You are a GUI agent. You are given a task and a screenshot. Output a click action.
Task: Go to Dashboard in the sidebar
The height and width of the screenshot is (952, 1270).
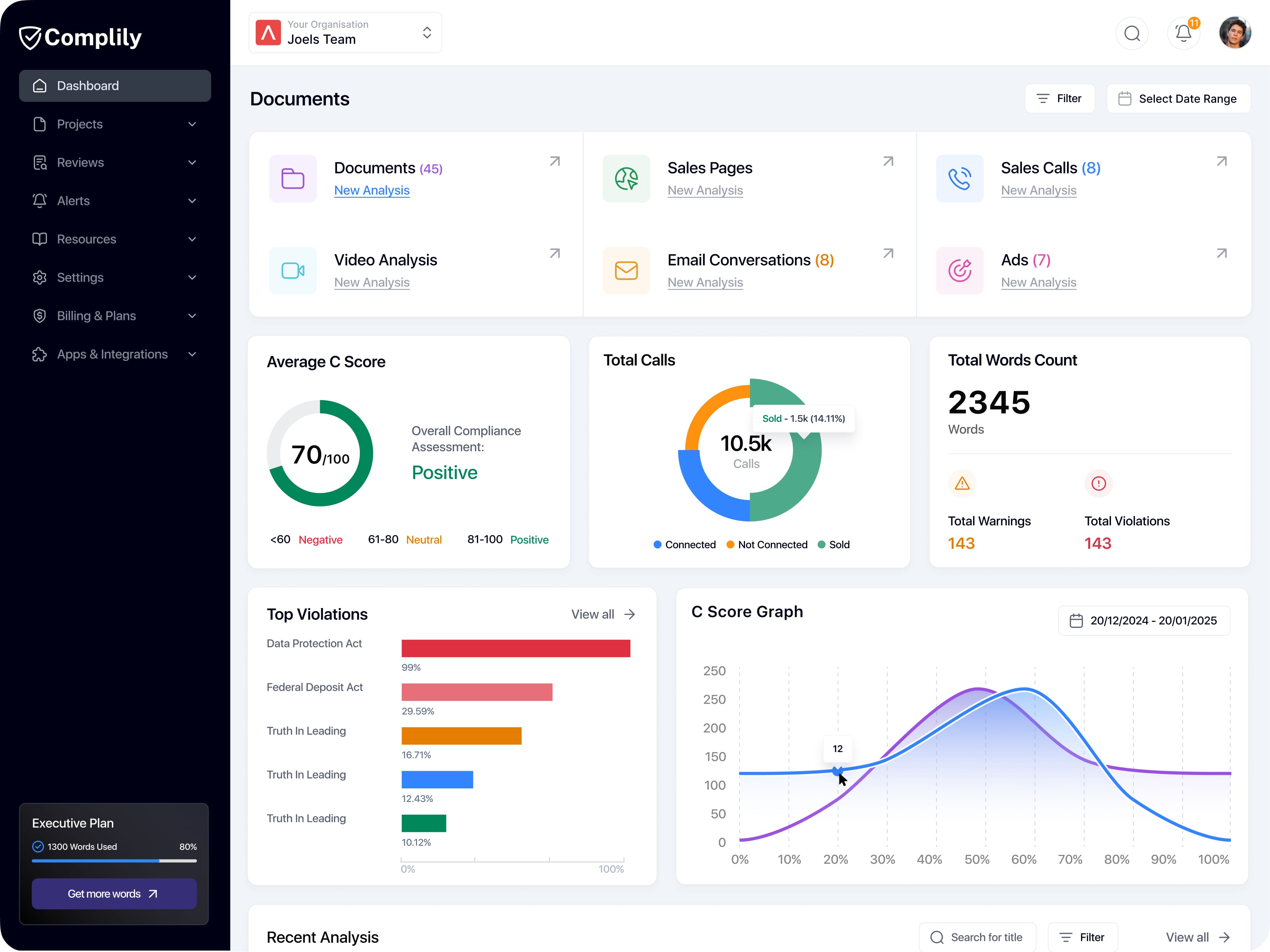tap(115, 86)
